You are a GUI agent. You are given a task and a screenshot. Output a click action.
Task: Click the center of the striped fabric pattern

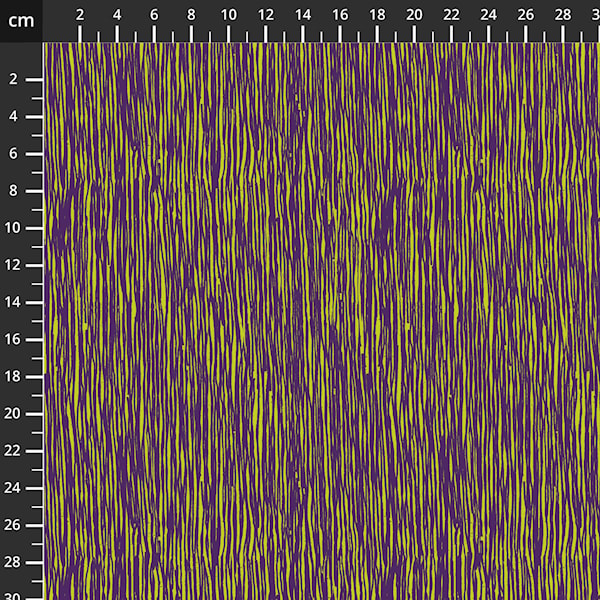click(x=321, y=321)
